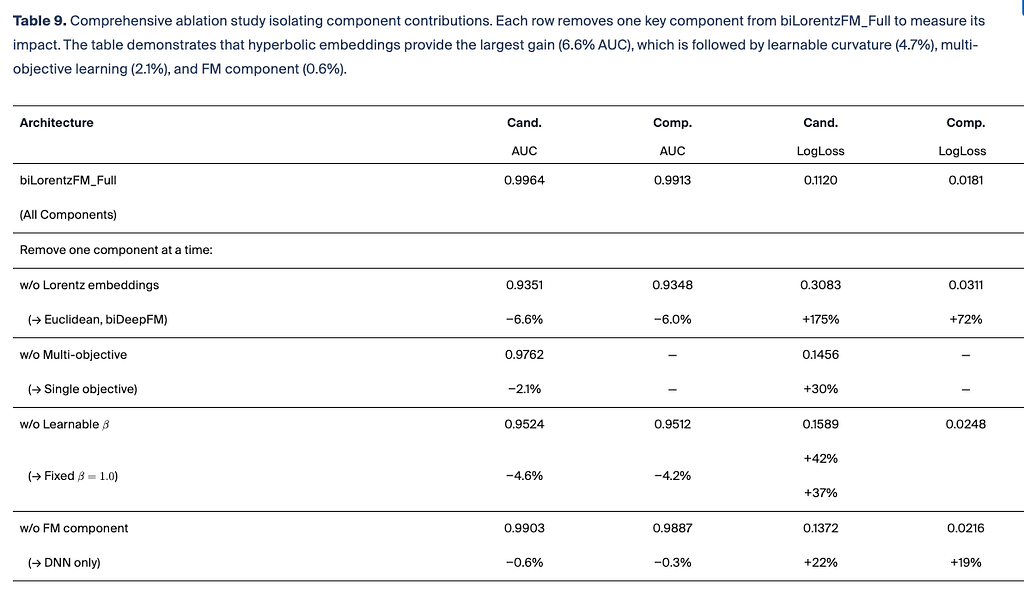Select the Comp. AUC value 0.9913

[x=672, y=180]
